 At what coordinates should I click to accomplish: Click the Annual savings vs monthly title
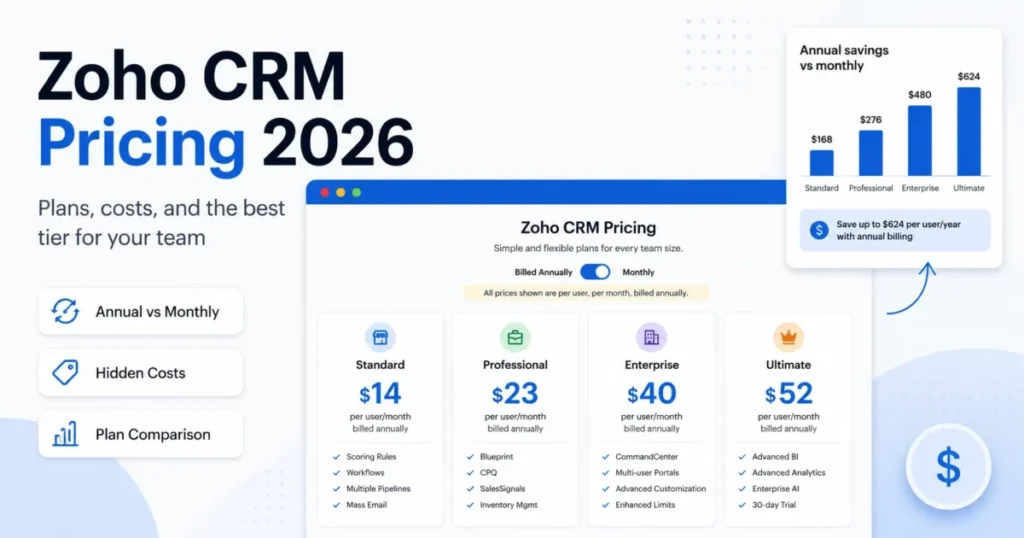tap(844, 57)
